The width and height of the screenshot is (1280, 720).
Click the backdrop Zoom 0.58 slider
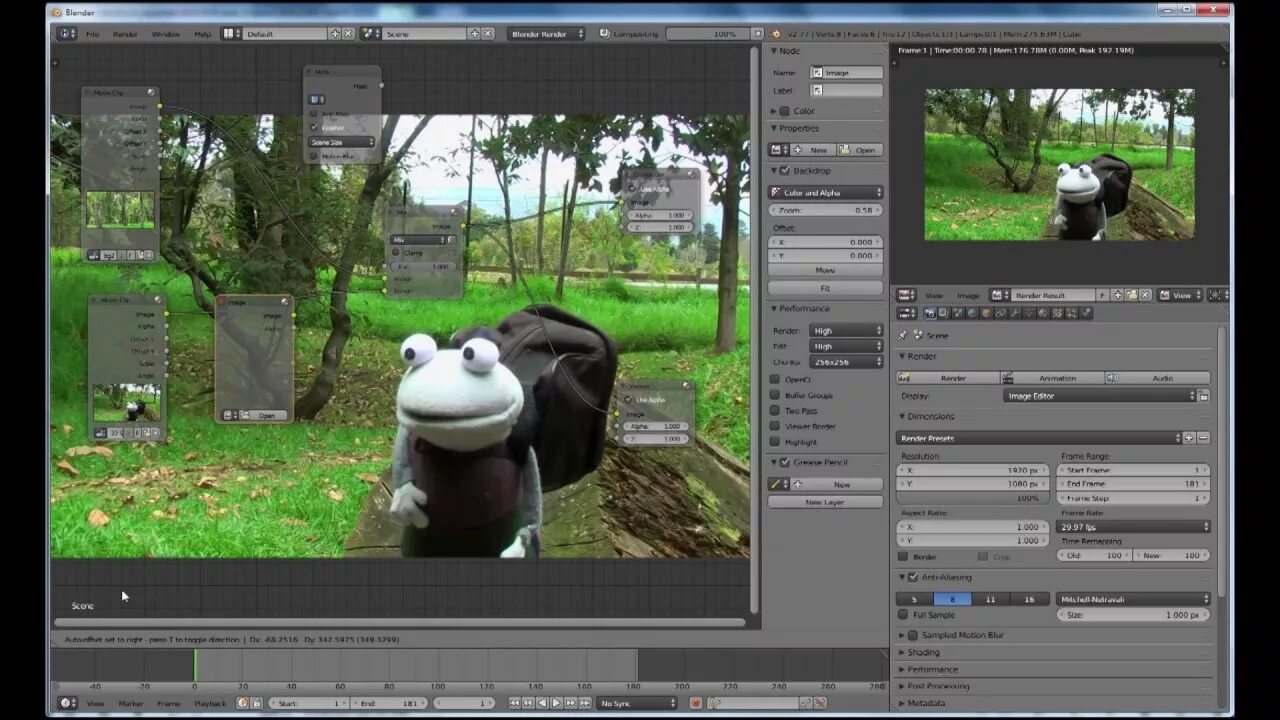coord(826,210)
